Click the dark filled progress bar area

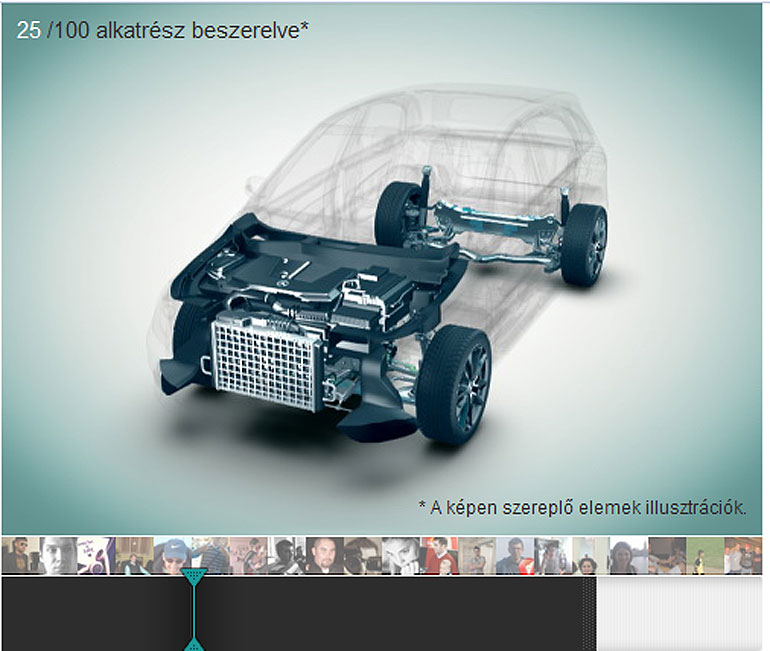[400, 612]
